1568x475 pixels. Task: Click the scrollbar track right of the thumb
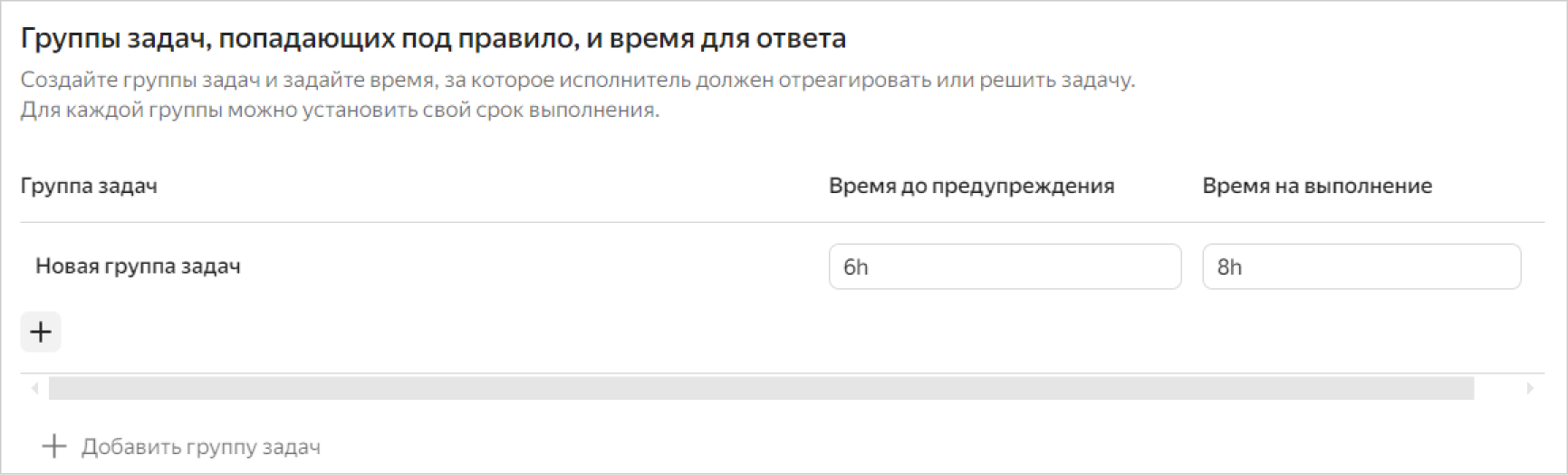click(1499, 388)
